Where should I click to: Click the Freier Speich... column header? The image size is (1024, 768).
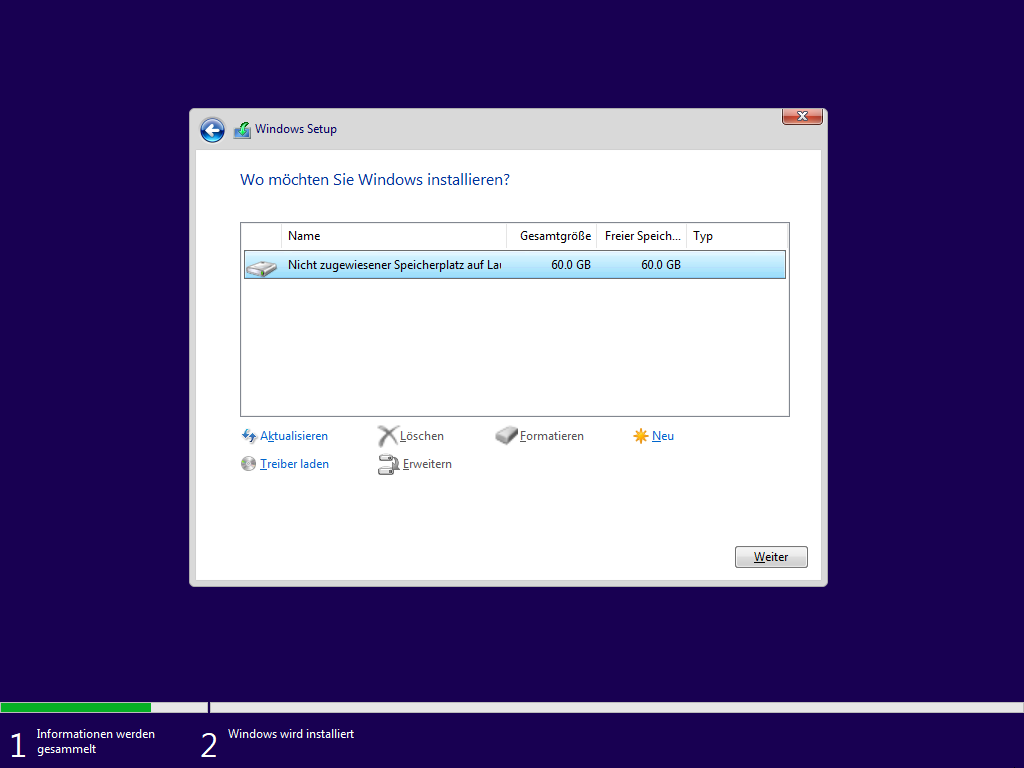(642, 236)
